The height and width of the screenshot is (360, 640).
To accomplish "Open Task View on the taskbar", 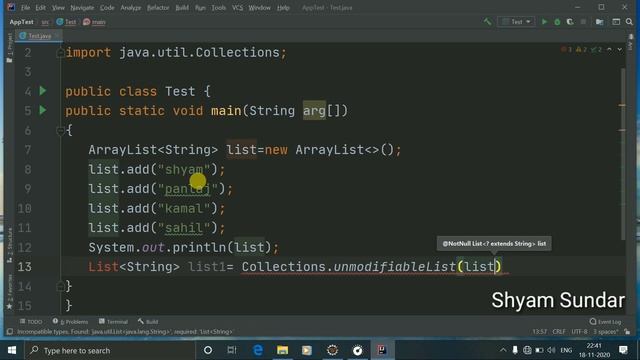I will click(x=232, y=350).
